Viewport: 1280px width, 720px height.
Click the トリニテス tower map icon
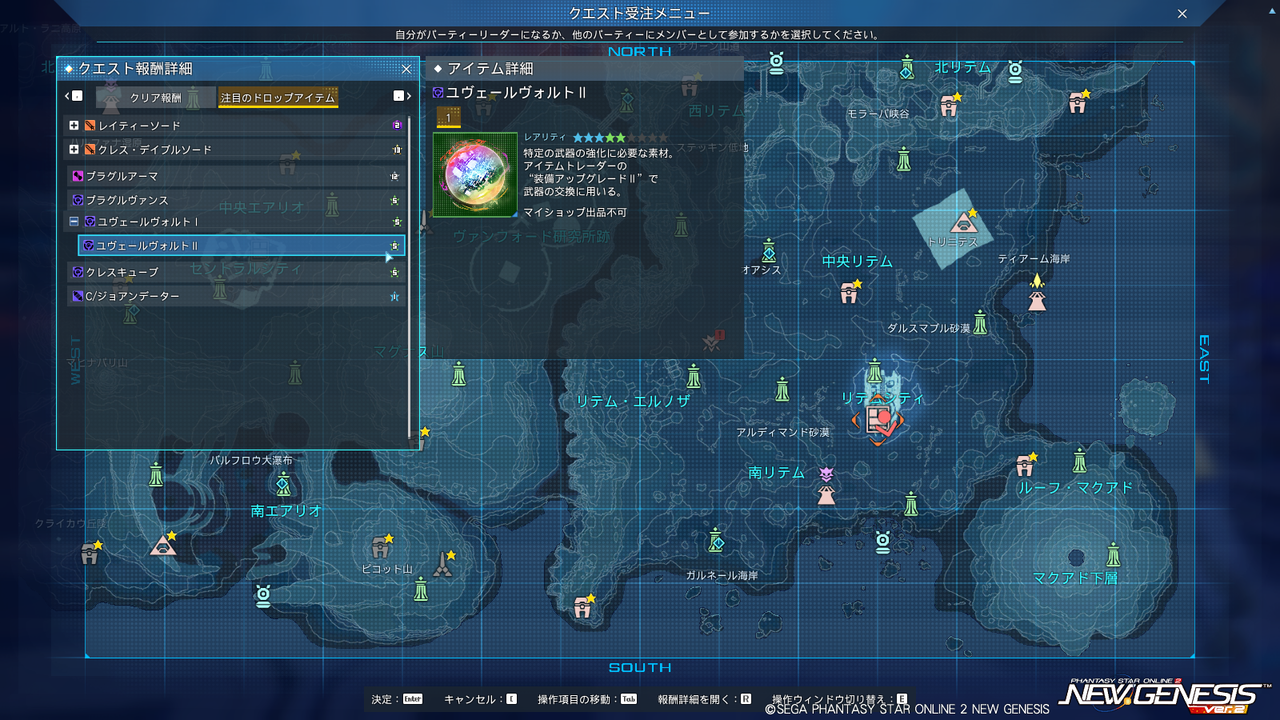click(963, 221)
